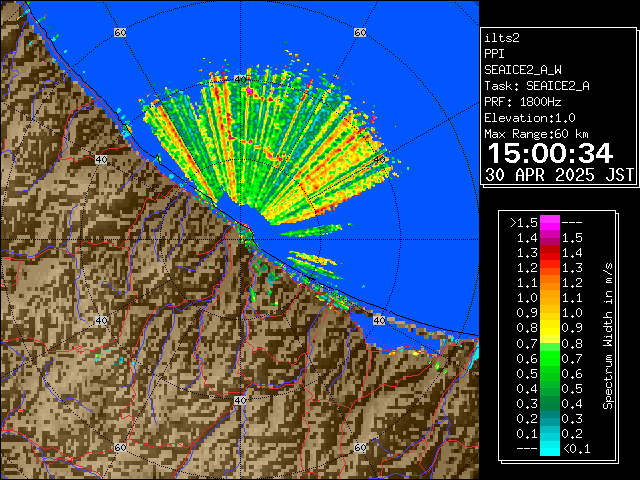Viewport: 640px width, 480px height.
Task: Click the radar site at the range-ring center
Action: coord(240,240)
